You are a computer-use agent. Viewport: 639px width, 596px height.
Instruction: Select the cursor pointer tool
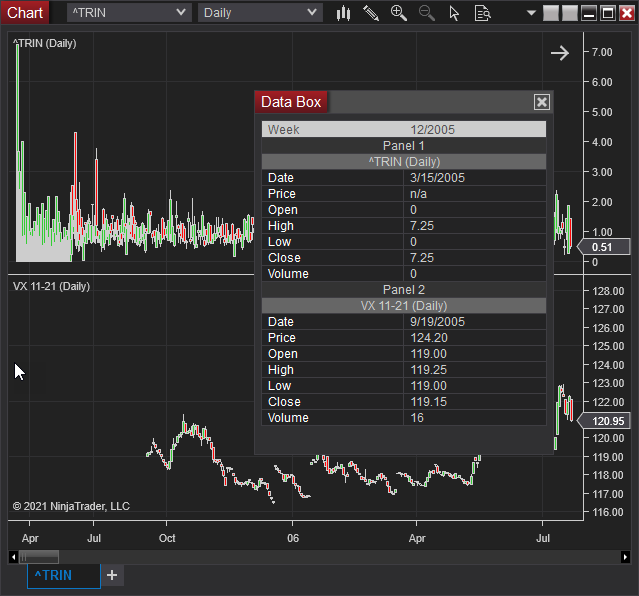coord(454,13)
